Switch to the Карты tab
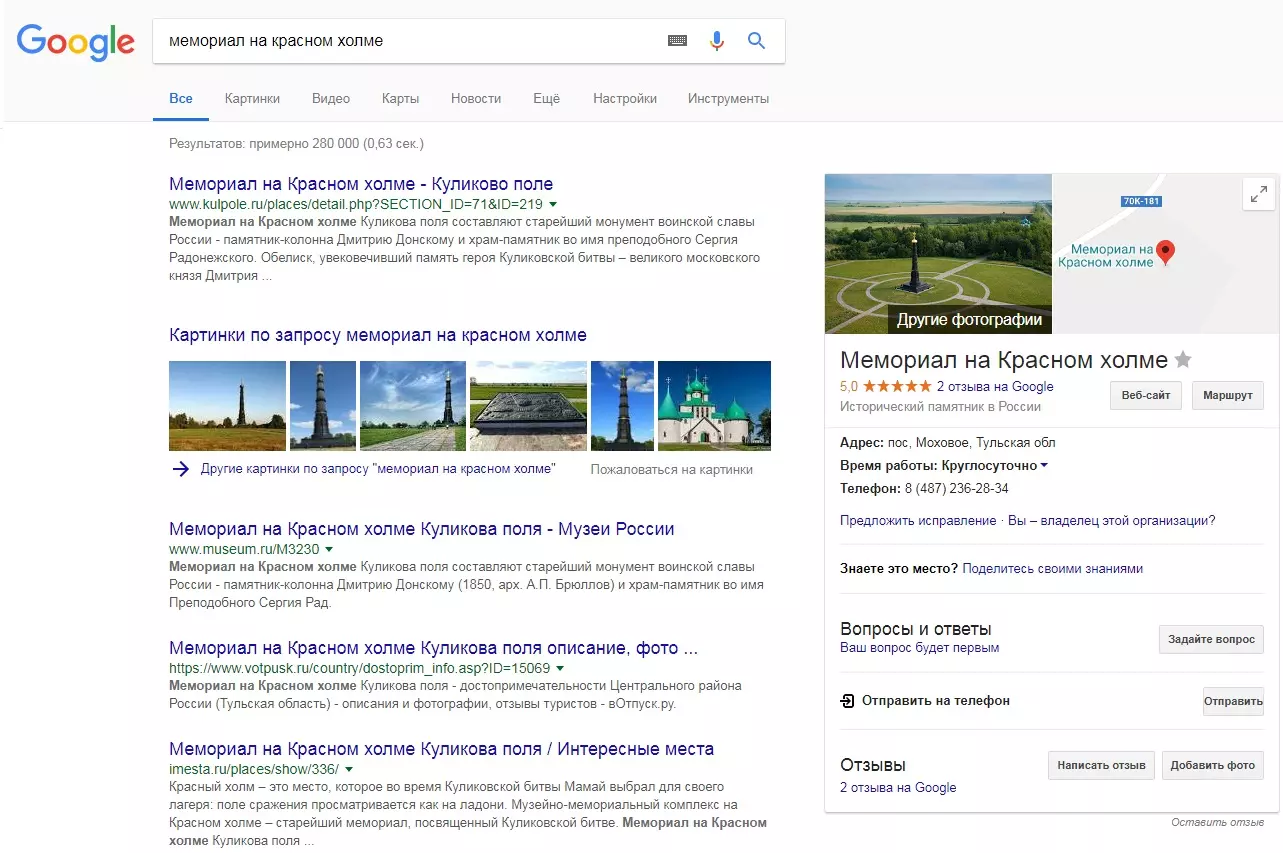Image resolution: width=1283 pixels, height=853 pixels. pyautogui.click(x=400, y=99)
